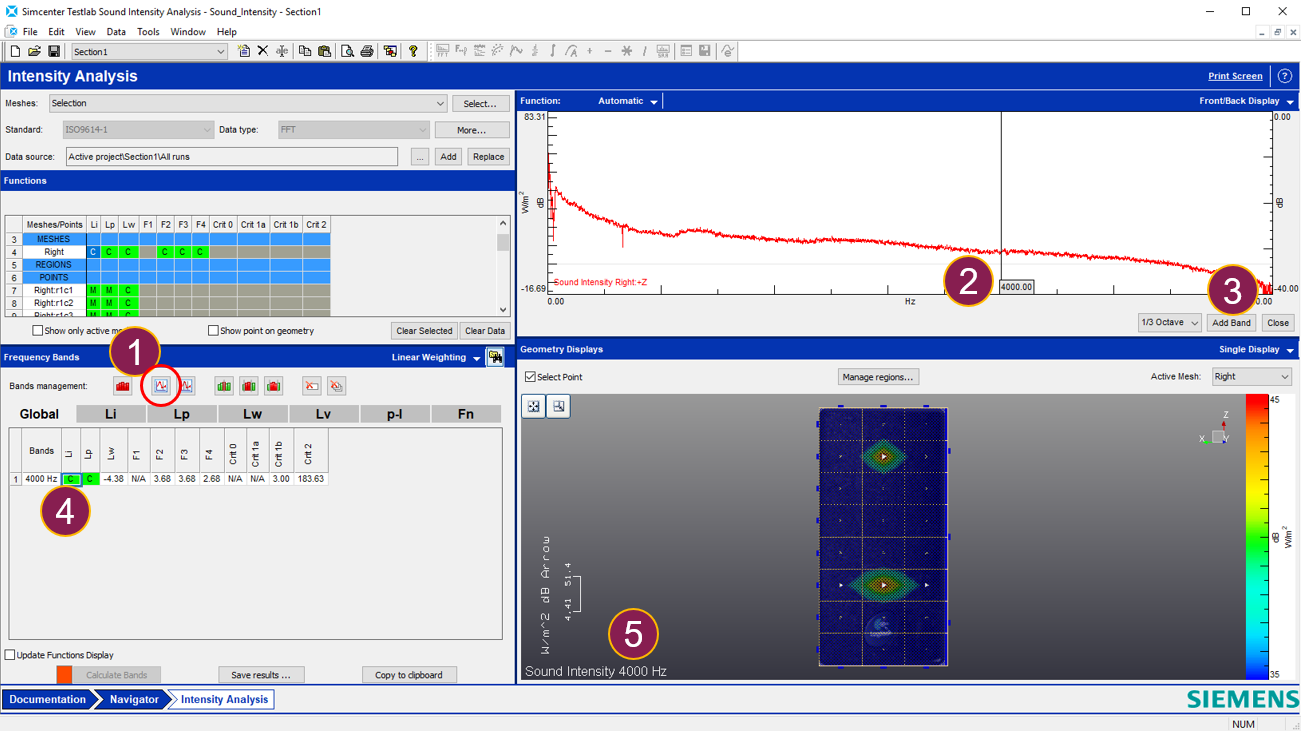Viewport: 1302px width, 731px height.
Task: Open the Meshes Selection dropdown
Action: [x=248, y=104]
